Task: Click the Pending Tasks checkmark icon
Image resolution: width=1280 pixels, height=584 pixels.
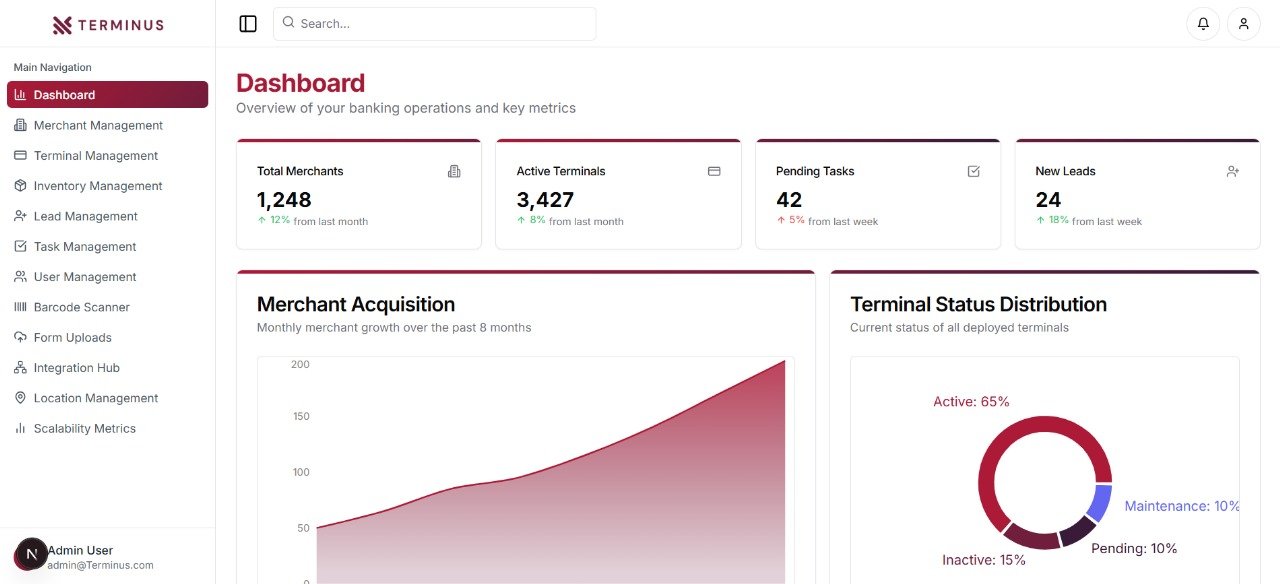Action: [974, 171]
